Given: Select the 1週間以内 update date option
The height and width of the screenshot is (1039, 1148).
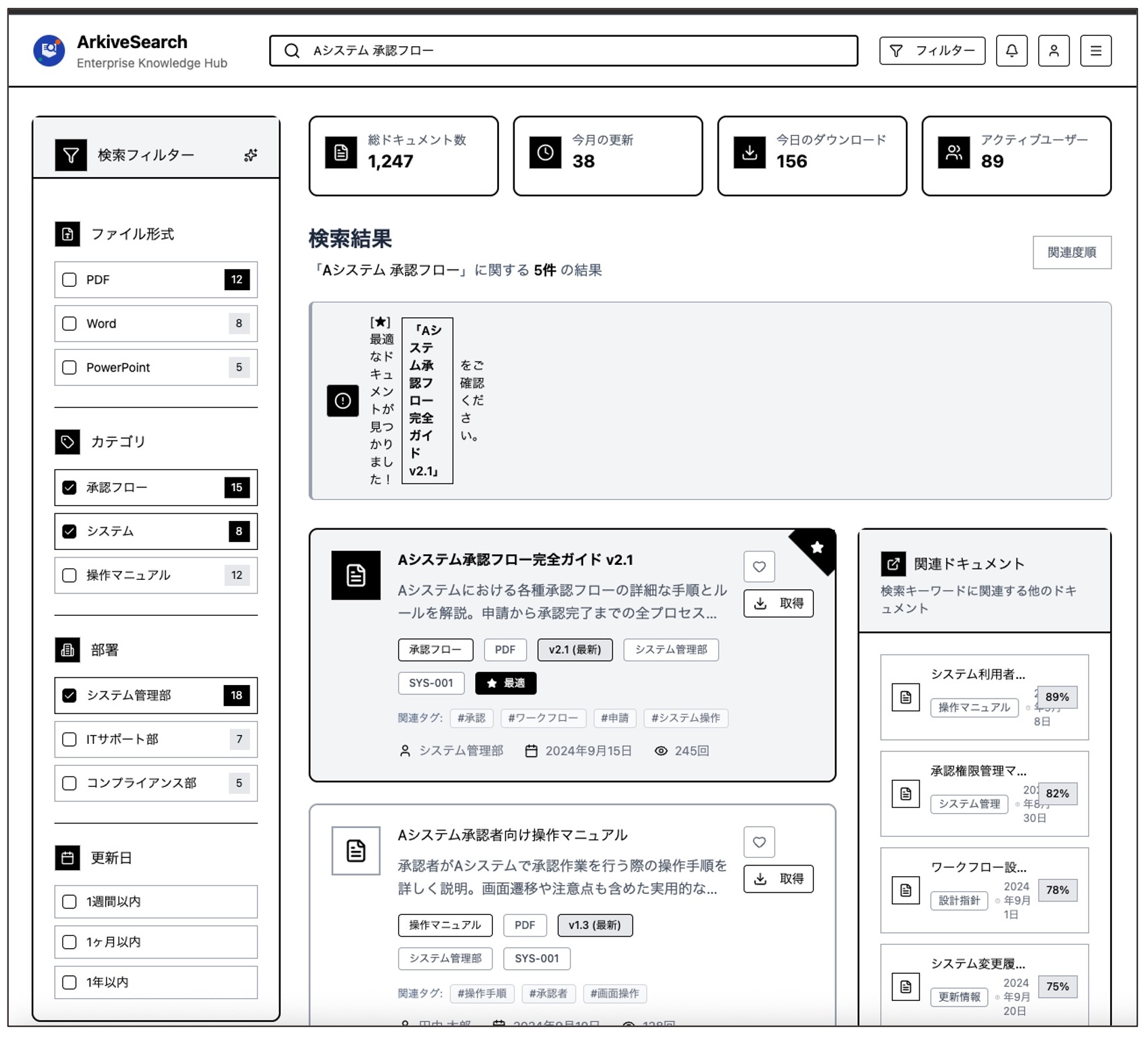Looking at the screenshot, I should [69, 902].
